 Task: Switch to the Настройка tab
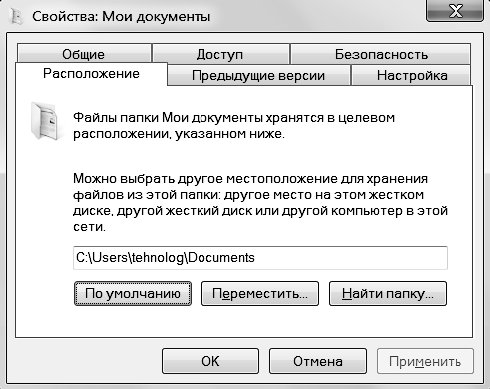411,75
